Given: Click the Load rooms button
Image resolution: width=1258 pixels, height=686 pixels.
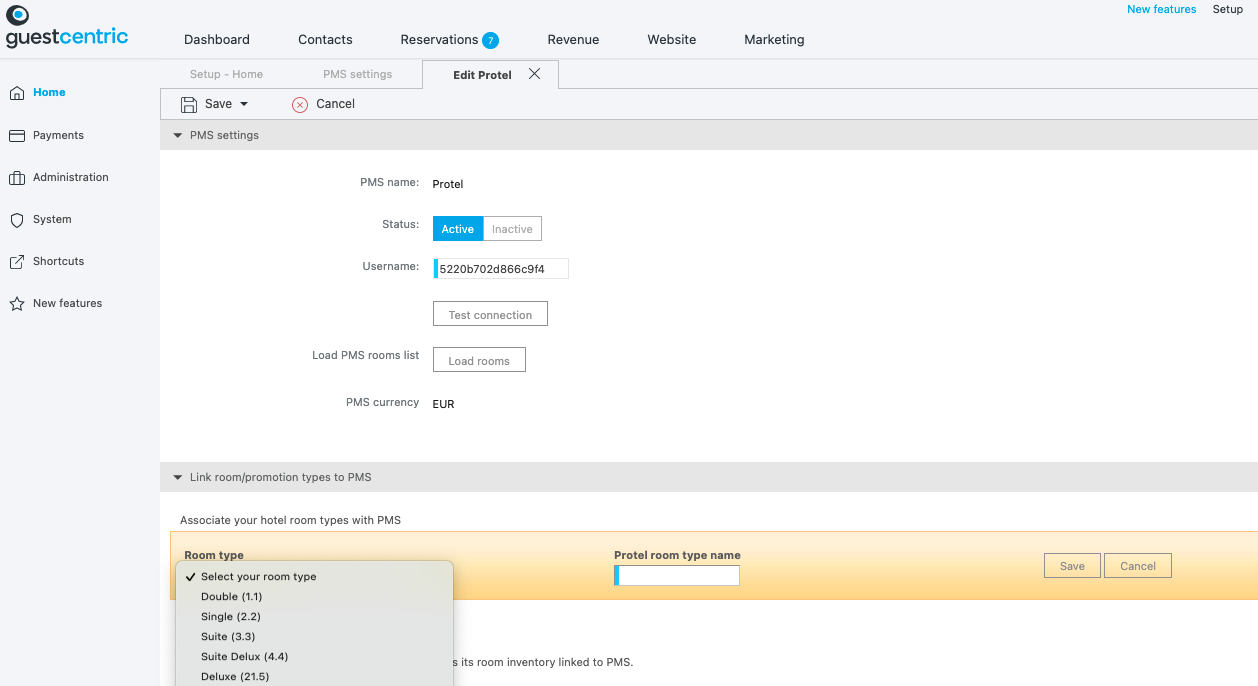Looking at the screenshot, I should 479,360.
